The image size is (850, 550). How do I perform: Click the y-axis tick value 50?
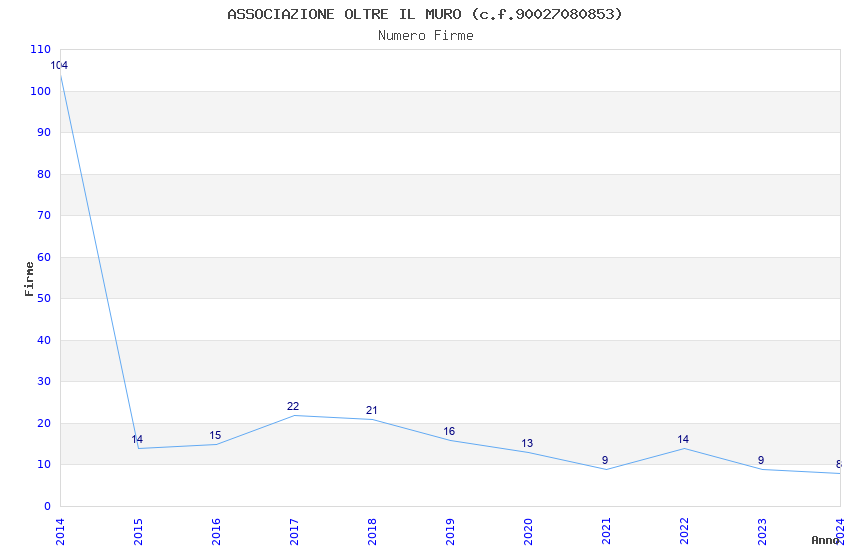(44, 298)
